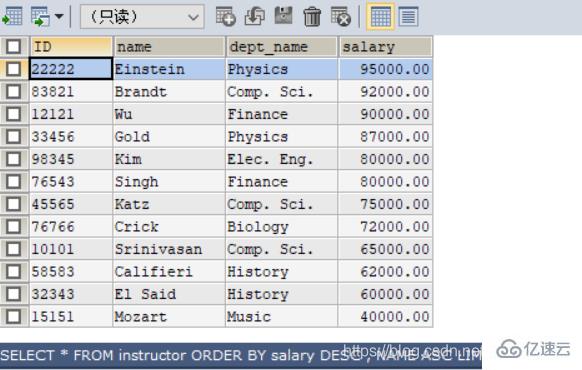Select the name cell Kim
582x370 pixels.
click(x=169, y=159)
